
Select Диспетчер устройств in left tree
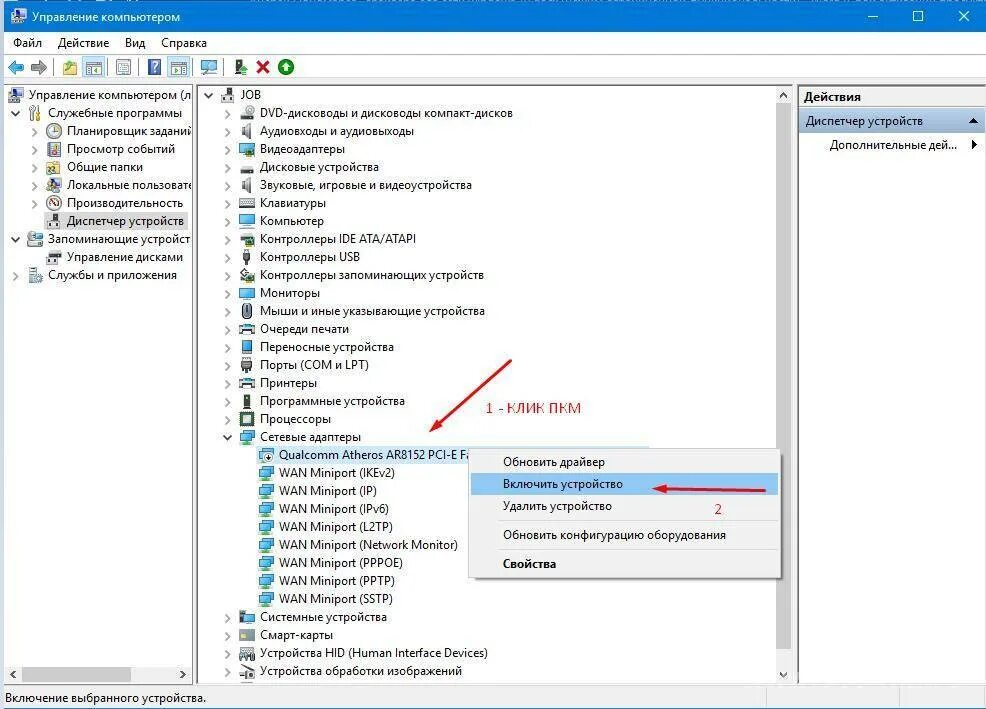(125, 221)
